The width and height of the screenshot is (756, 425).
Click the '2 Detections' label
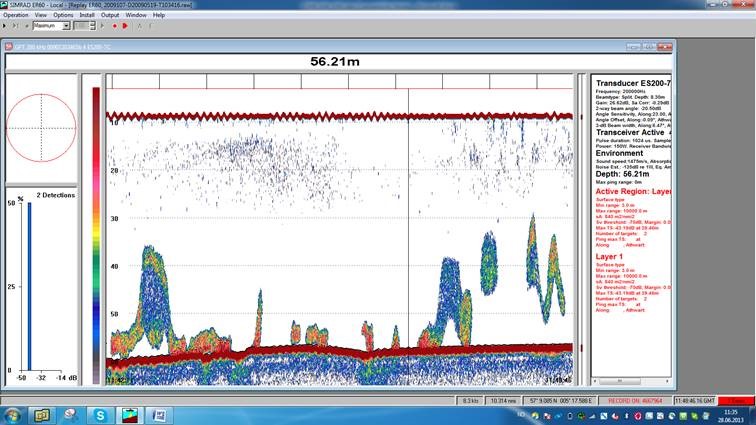[x=55, y=195]
